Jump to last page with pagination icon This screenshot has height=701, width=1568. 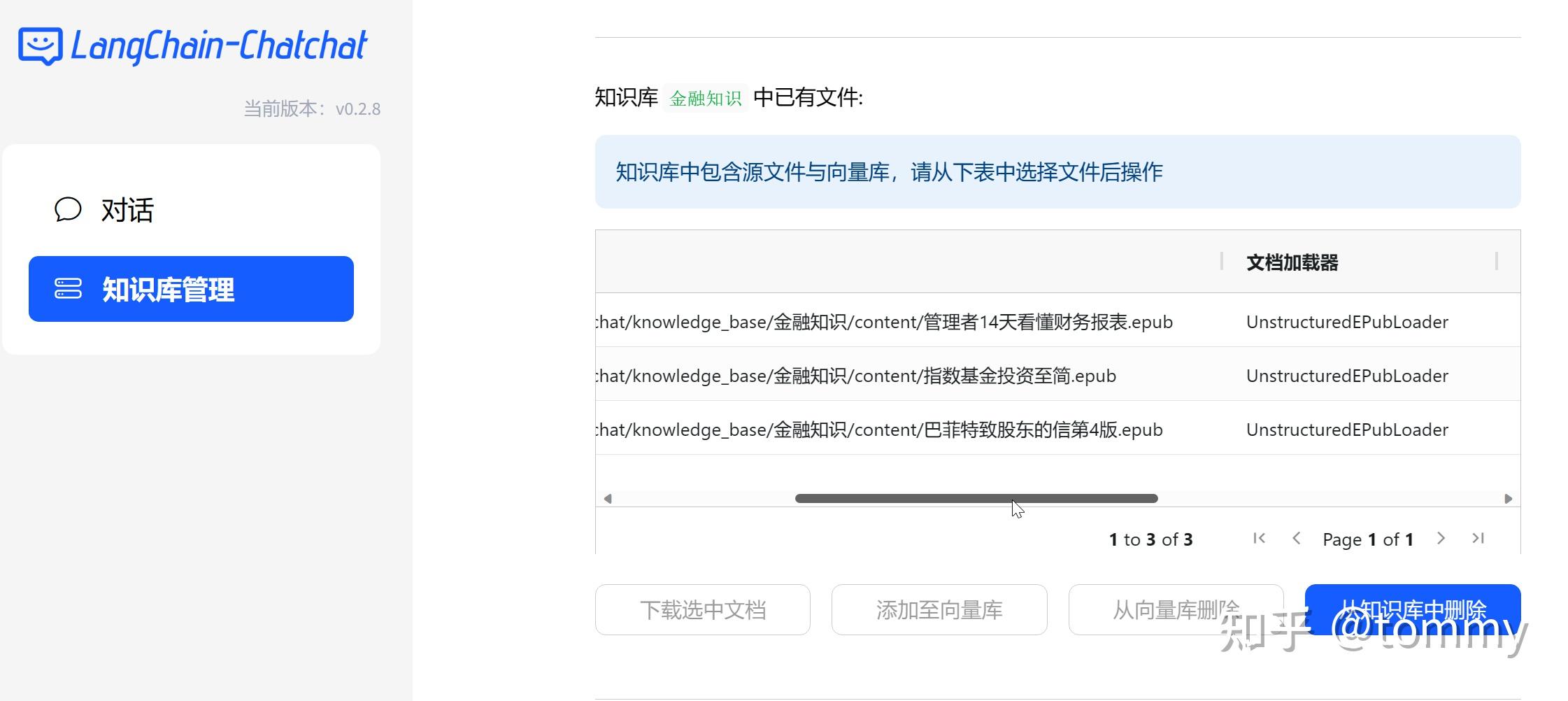pyautogui.click(x=1478, y=539)
